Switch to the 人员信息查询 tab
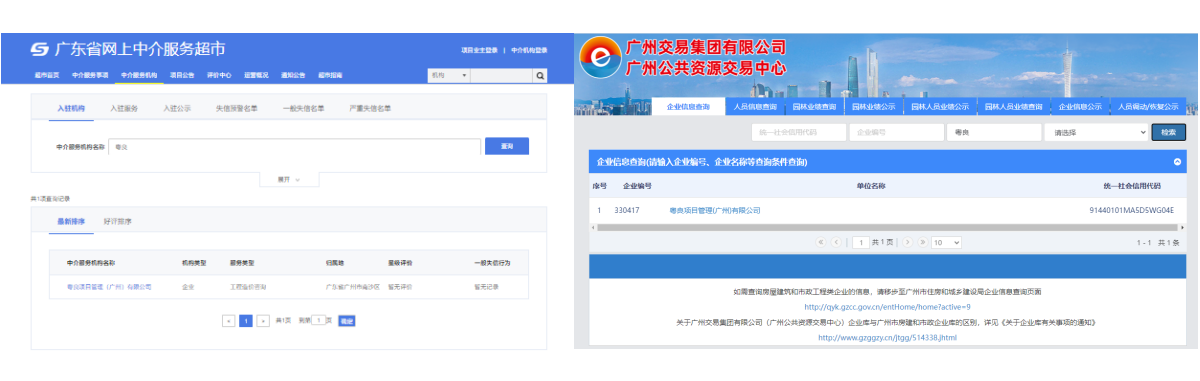 pyautogui.click(x=755, y=106)
